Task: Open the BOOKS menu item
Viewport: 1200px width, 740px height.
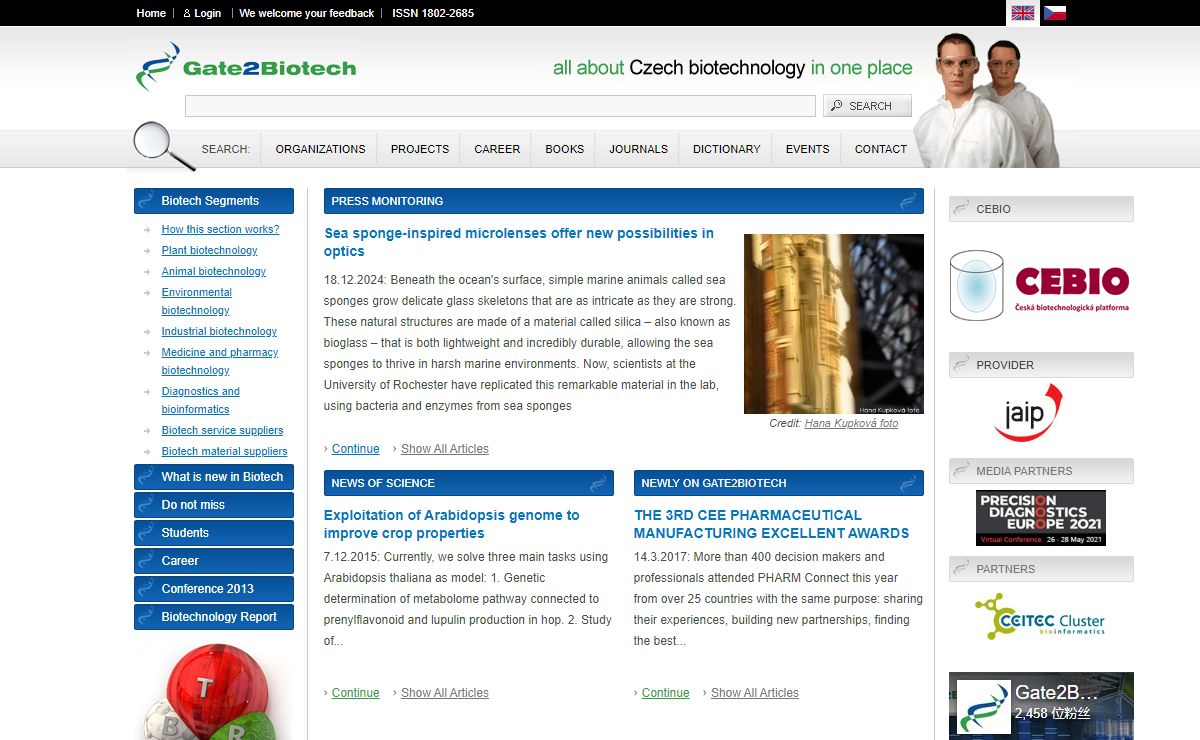Action: point(565,149)
